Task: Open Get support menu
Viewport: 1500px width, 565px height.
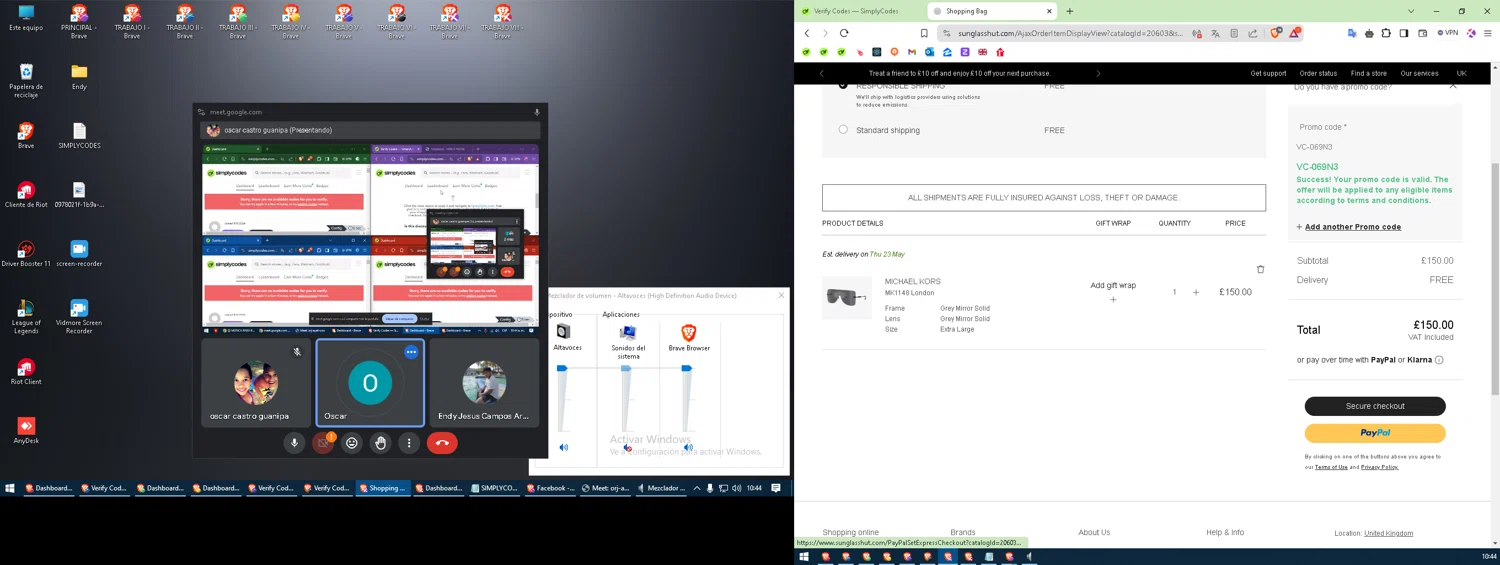Action: tap(1268, 73)
